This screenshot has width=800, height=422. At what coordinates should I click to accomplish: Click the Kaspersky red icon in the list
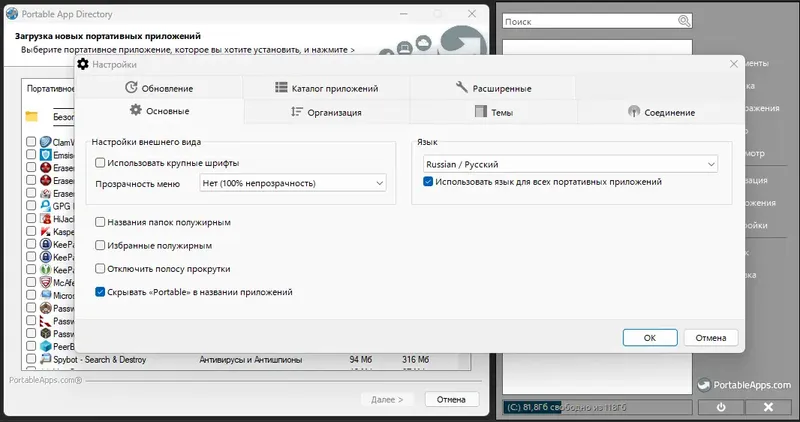[x=45, y=231]
